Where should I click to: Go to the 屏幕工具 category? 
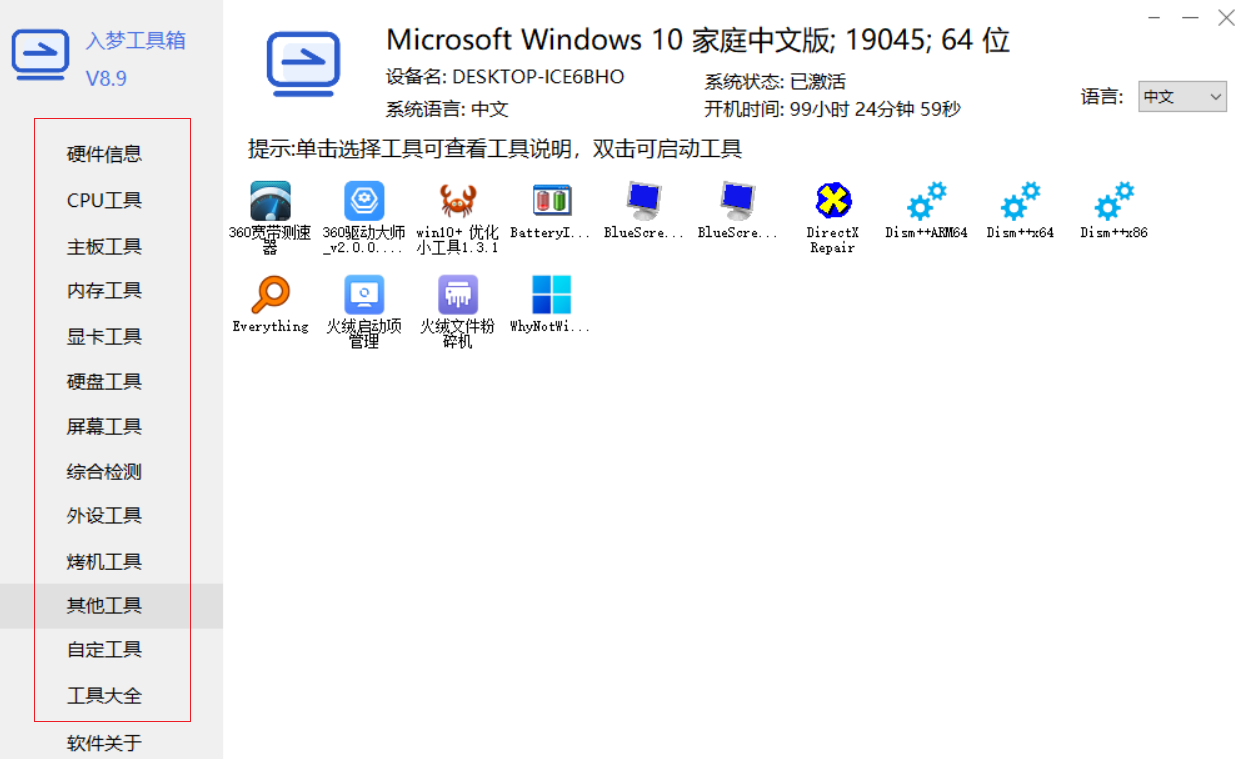pyautogui.click(x=104, y=427)
